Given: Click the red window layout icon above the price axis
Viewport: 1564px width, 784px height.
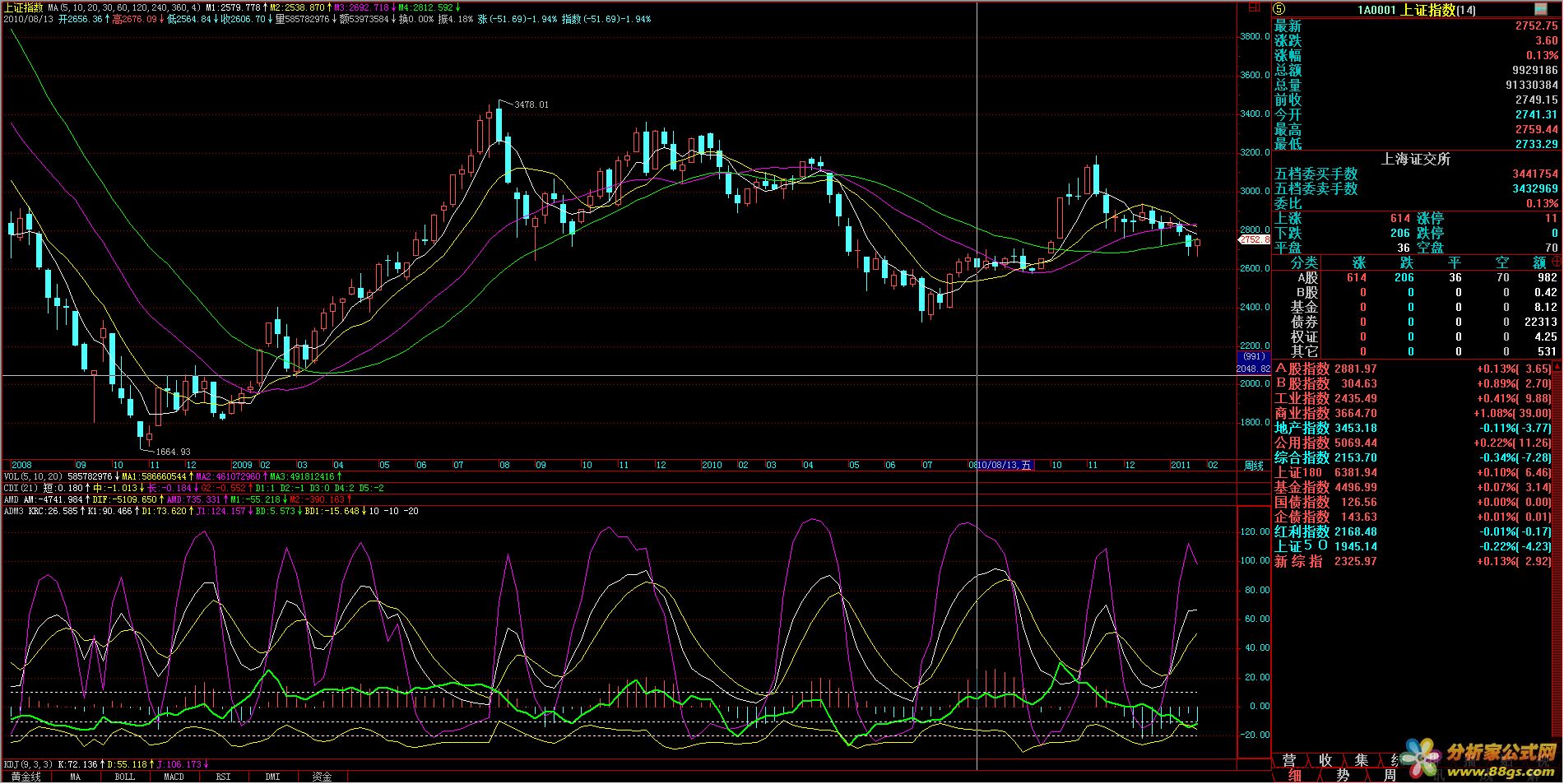Looking at the screenshot, I should [x=1254, y=6].
